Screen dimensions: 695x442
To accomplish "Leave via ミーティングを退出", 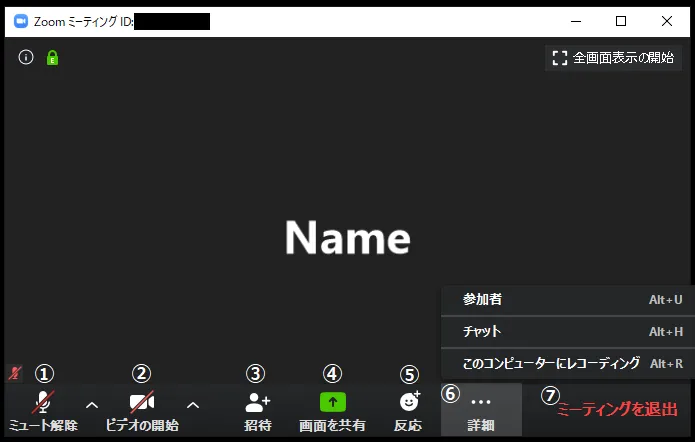I will [x=616, y=409].
